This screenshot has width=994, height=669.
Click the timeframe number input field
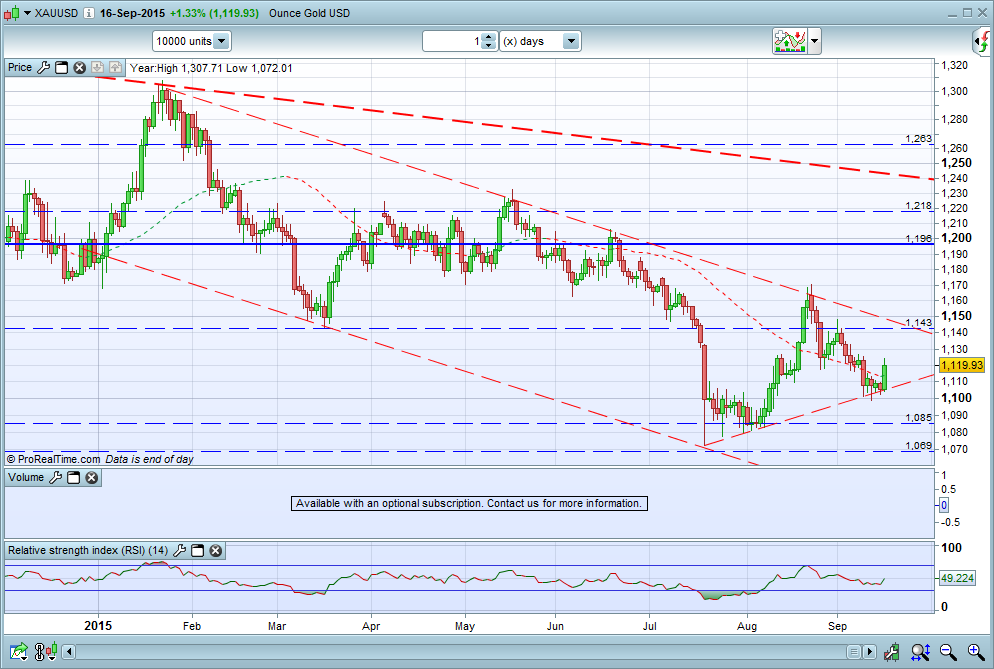(x=453, y=41)
